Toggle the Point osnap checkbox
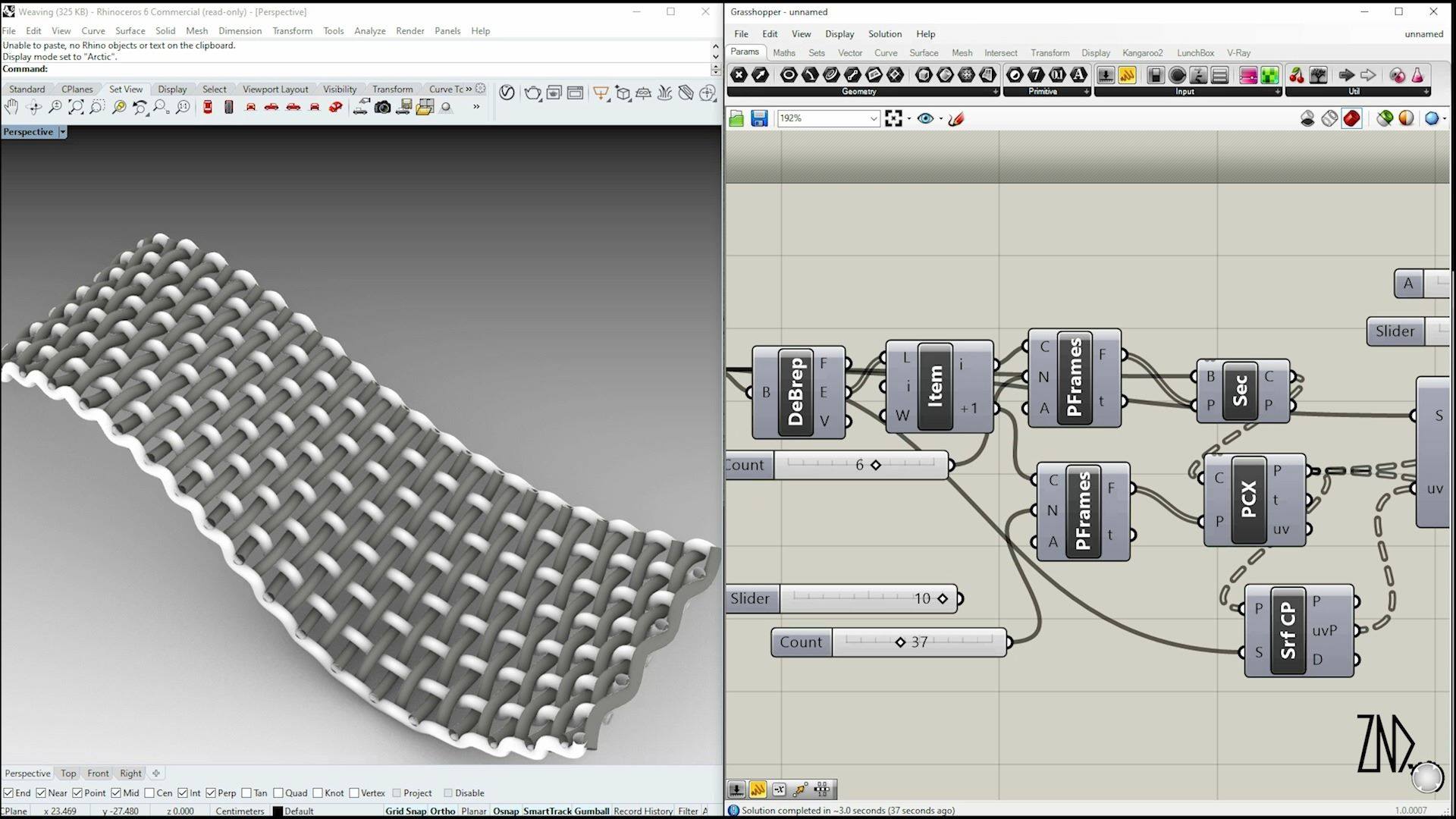Image resolution: width=1456 pixels, height=819 pixels. click(x=77, y=793)
